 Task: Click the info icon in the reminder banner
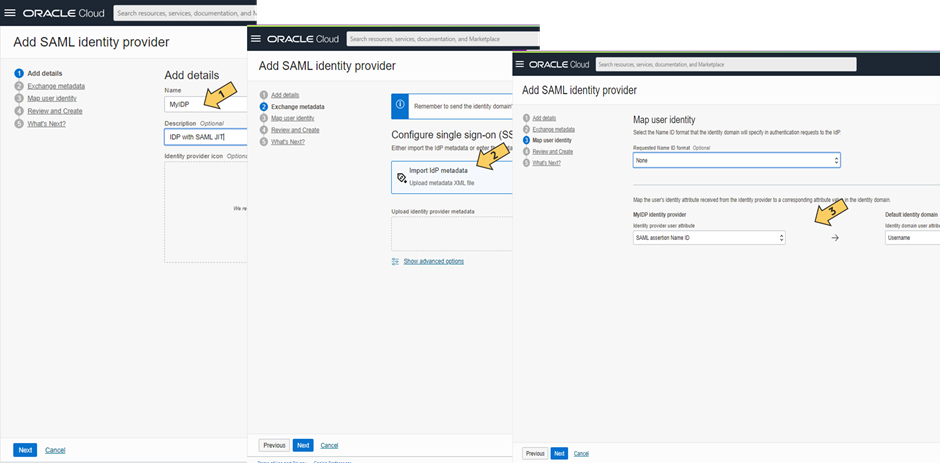point(400,104)
